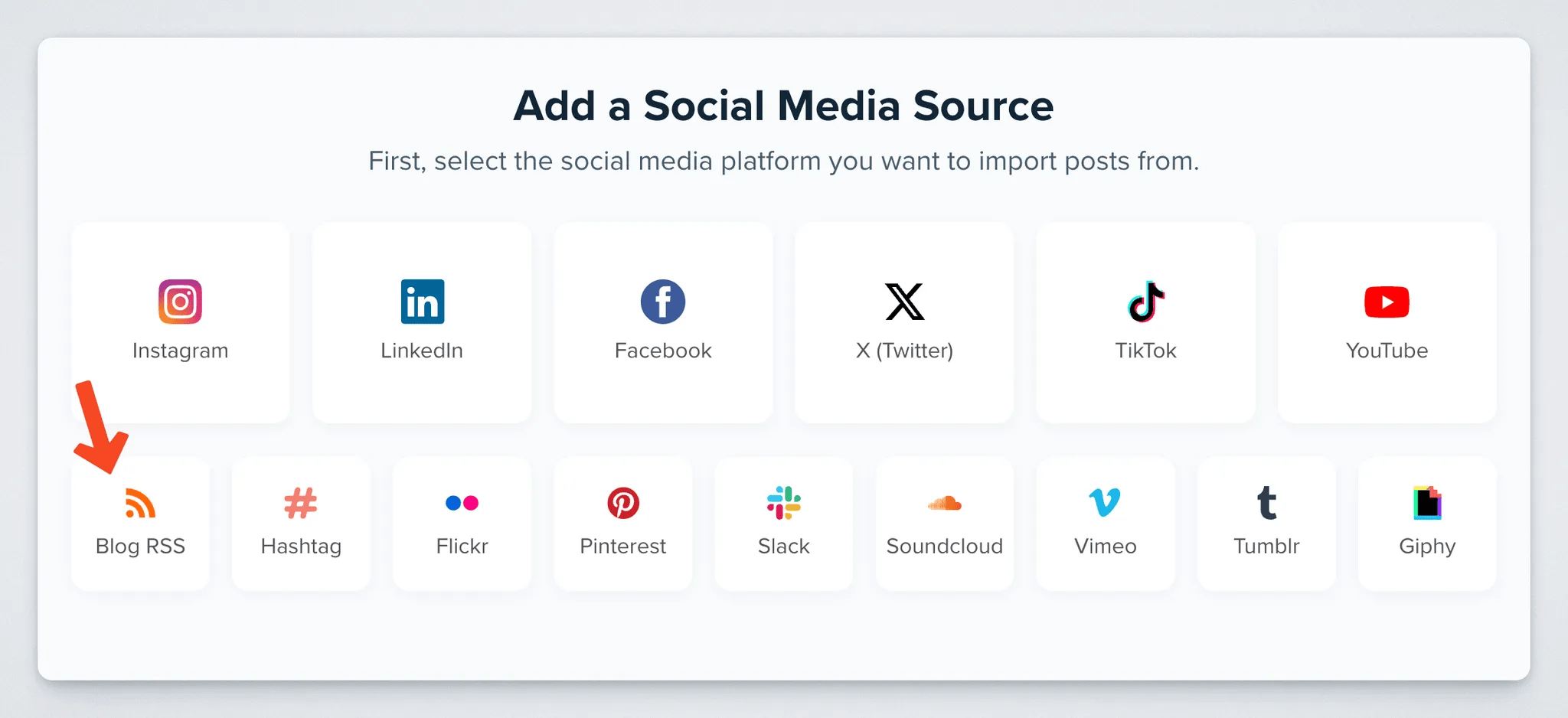
Task: Click the Blog RSS label text
Action: pos(140,547)
